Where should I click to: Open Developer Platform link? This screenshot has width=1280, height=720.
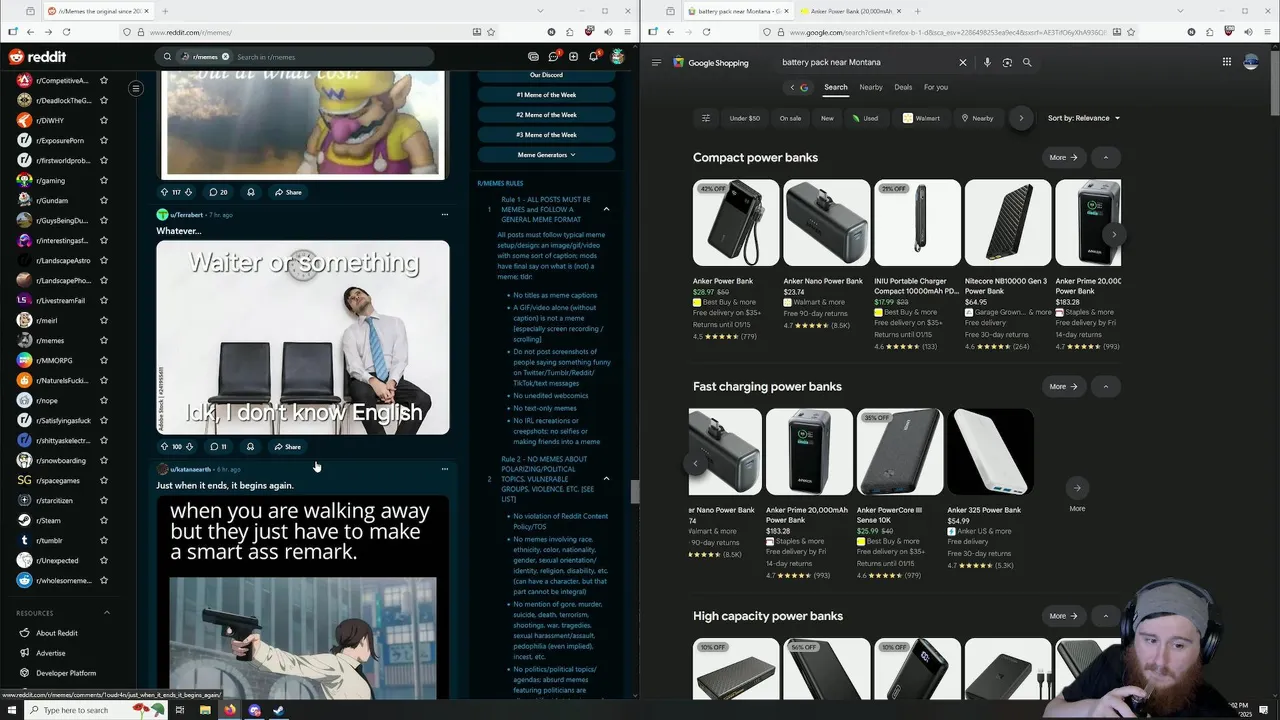[66, 673]
